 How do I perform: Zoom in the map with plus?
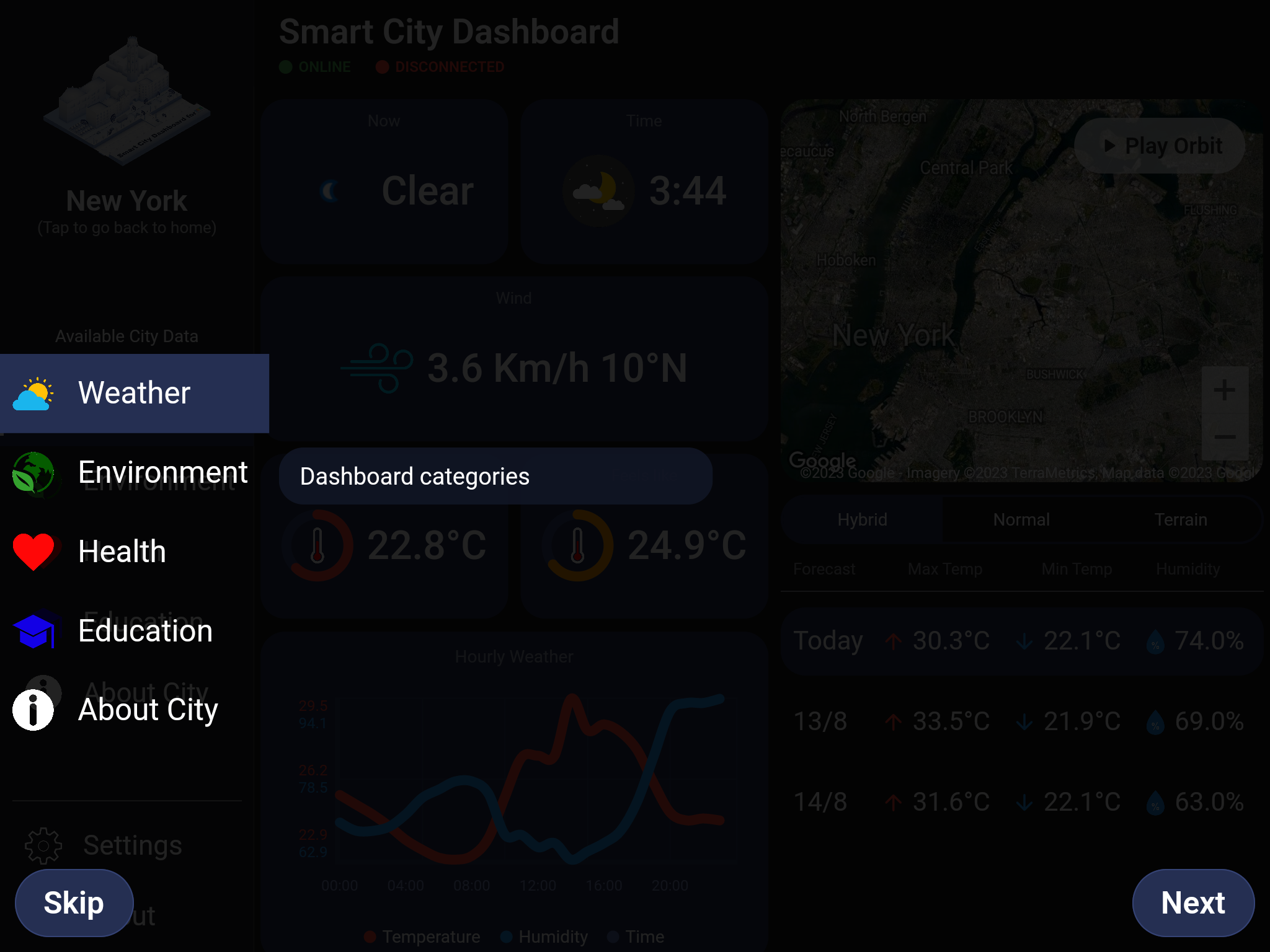(1224, 390)
